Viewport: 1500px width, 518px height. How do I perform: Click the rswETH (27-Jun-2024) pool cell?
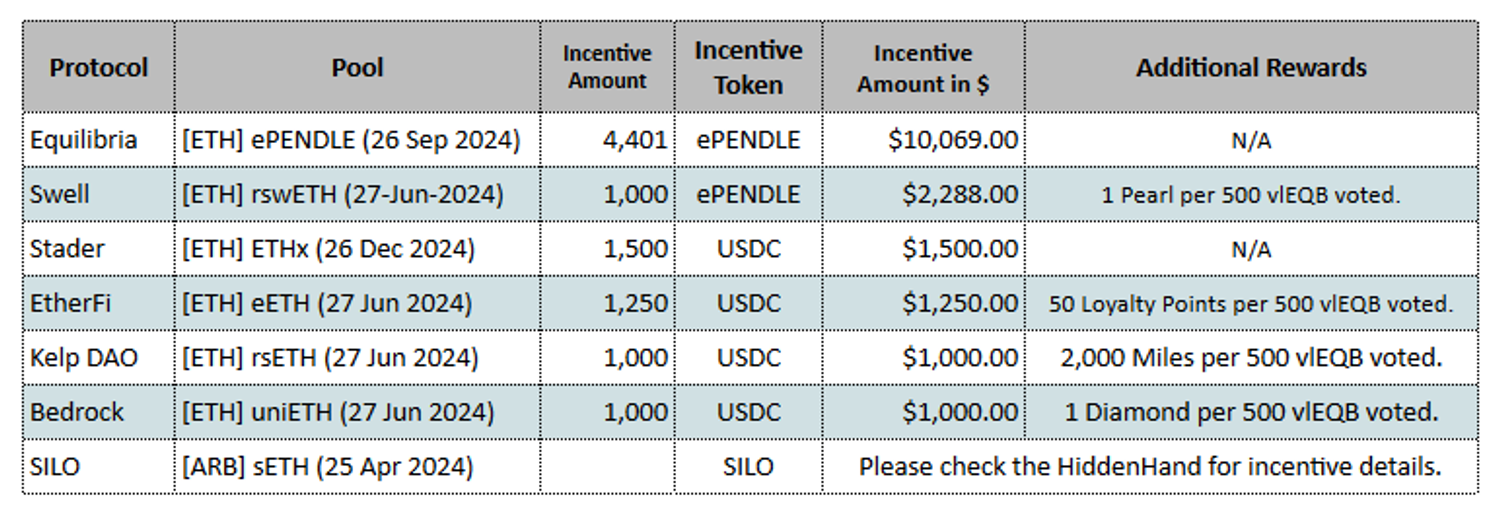tap(342, 194)
